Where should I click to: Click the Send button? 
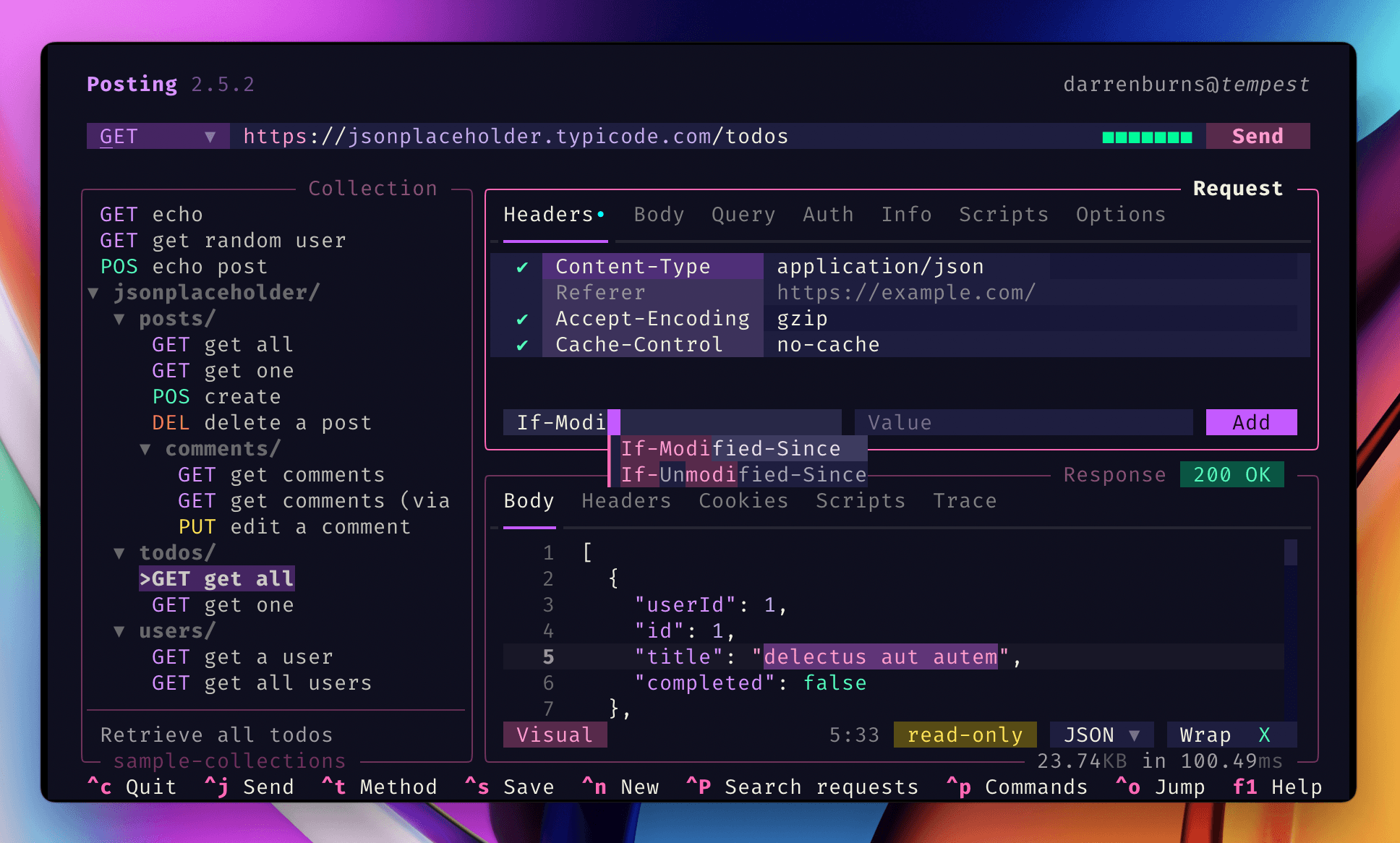[1258, 135]
